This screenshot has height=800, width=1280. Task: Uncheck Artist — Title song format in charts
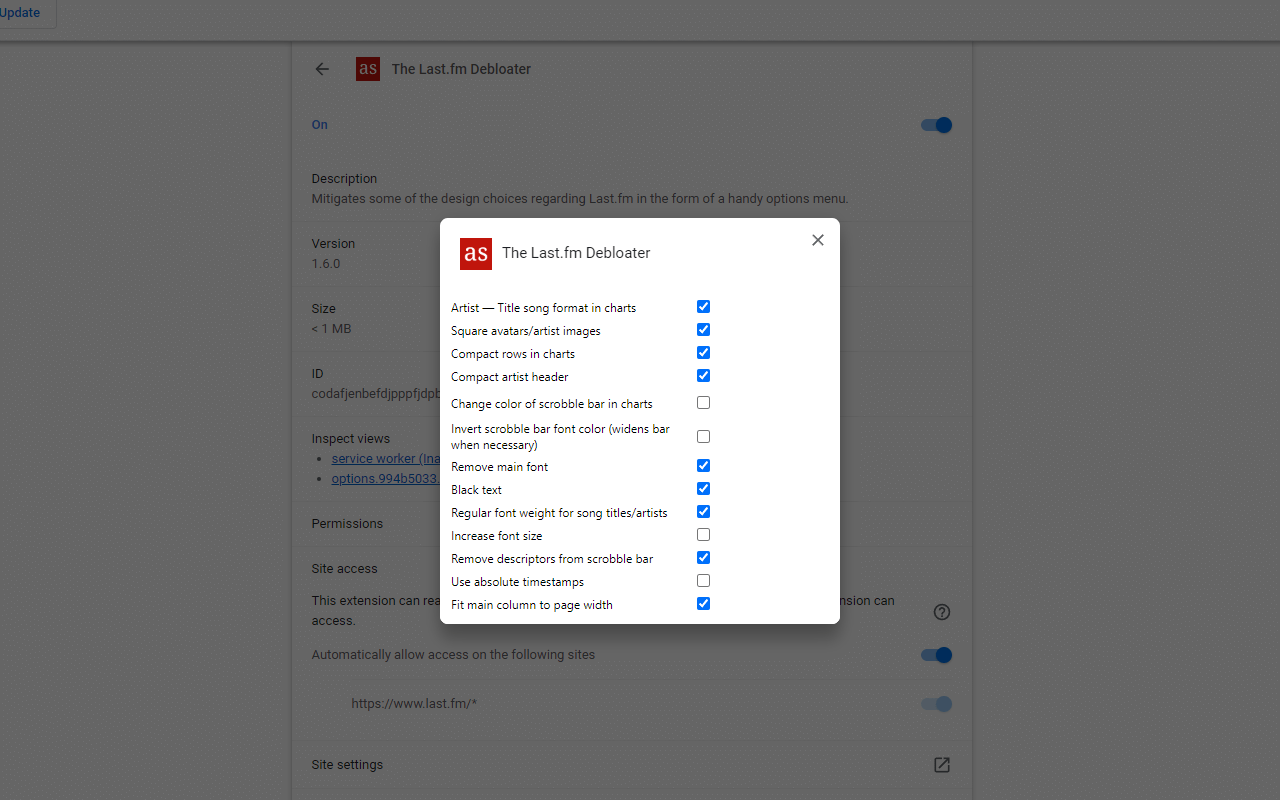coord(704,307)
